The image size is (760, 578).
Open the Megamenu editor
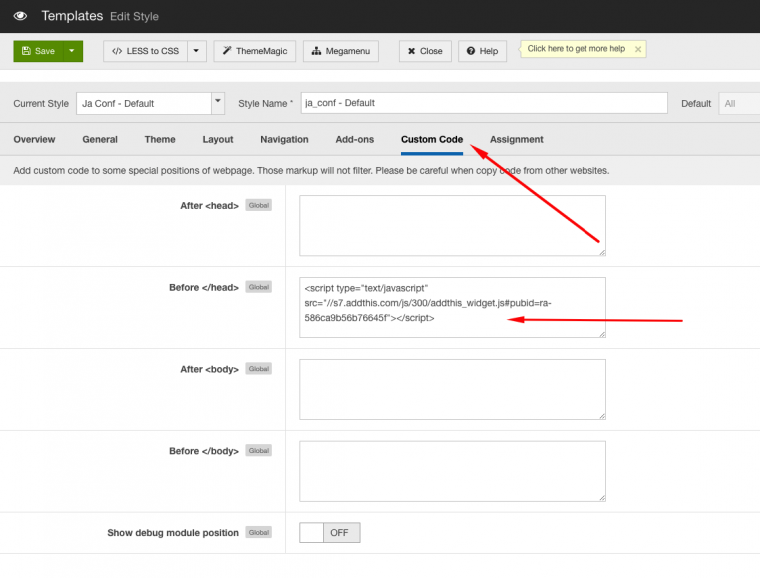(x=340, y=51)
